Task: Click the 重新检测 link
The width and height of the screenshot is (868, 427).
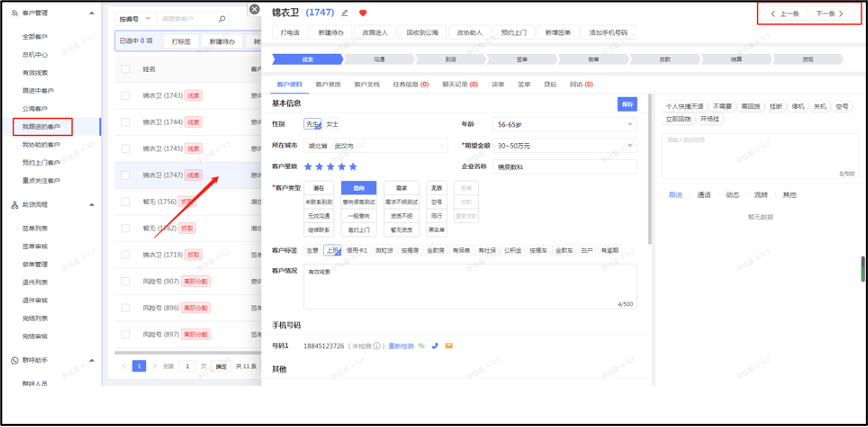Action: (401, 346)
